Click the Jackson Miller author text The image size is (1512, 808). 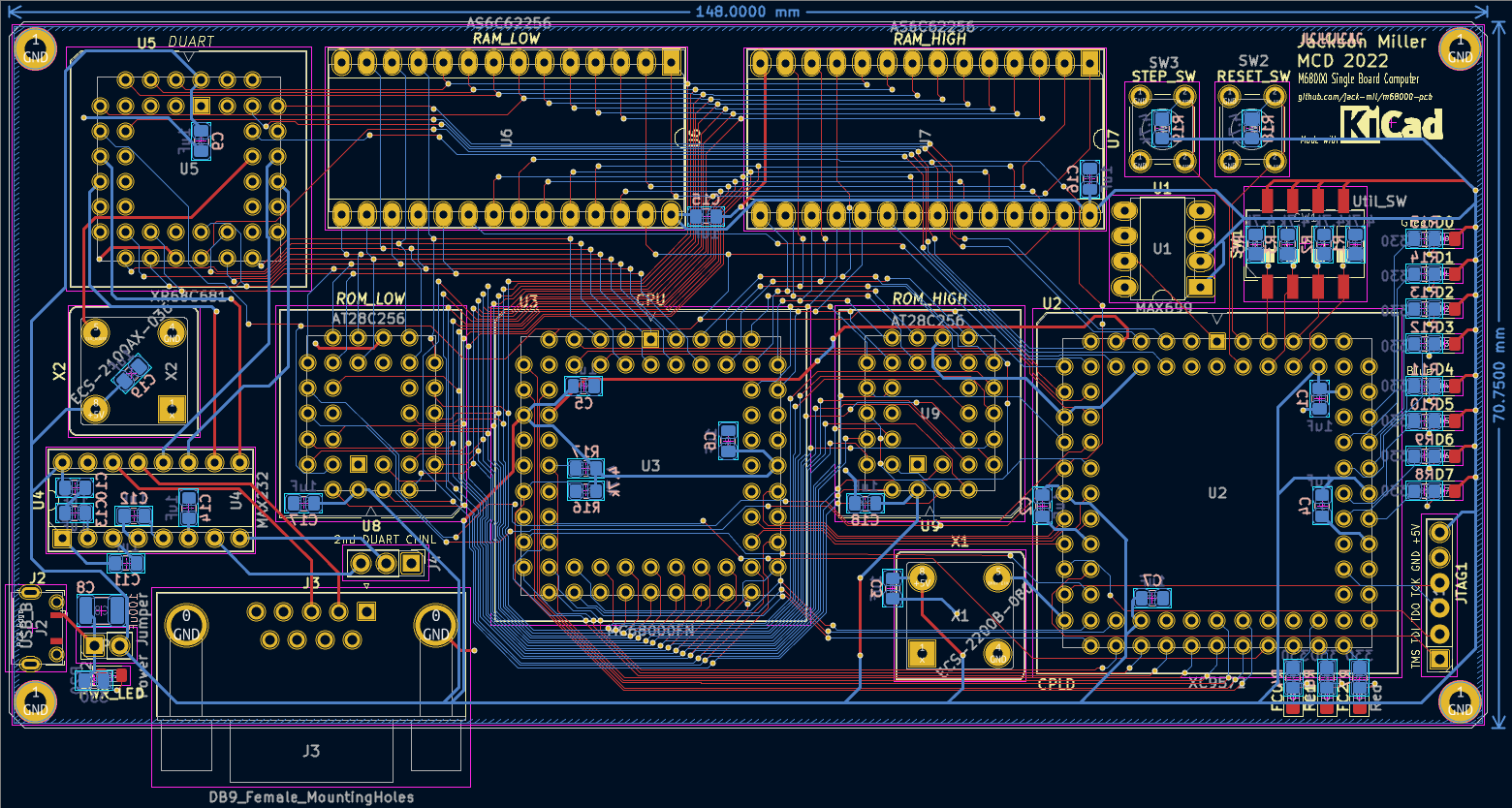click(1362, 42)
